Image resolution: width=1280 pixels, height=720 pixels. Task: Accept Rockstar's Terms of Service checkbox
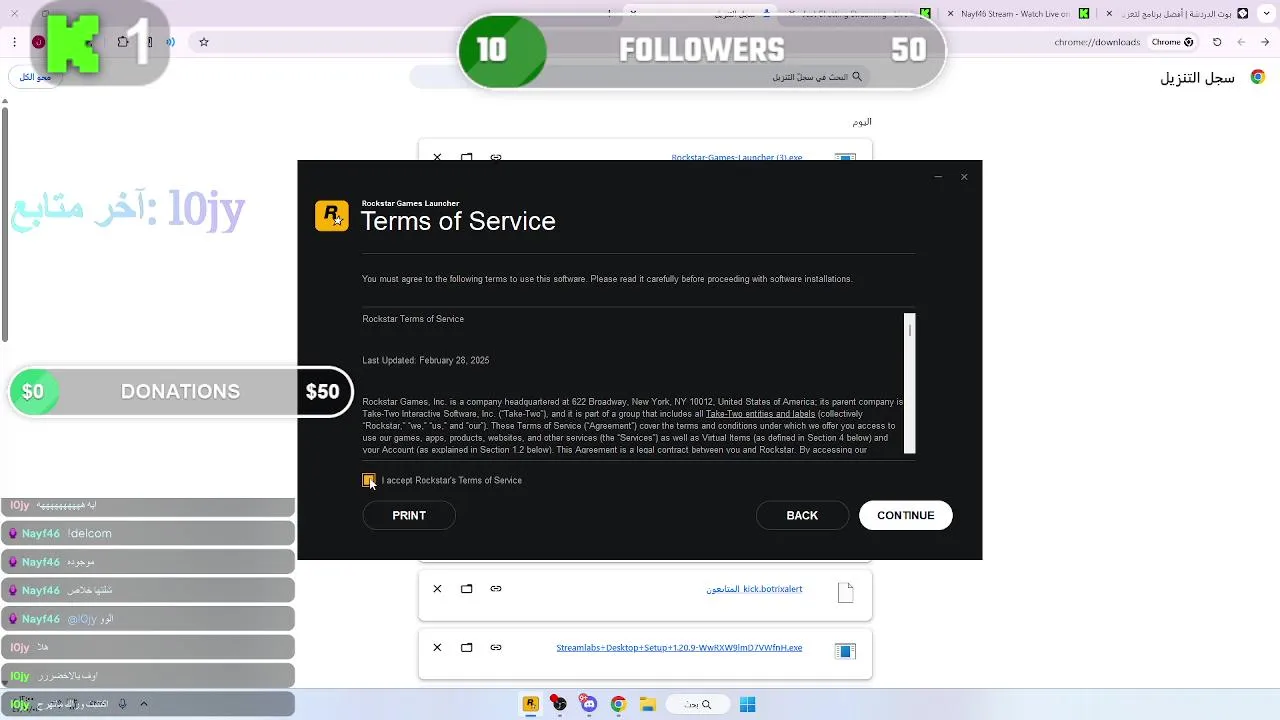(x=369, y=481)
